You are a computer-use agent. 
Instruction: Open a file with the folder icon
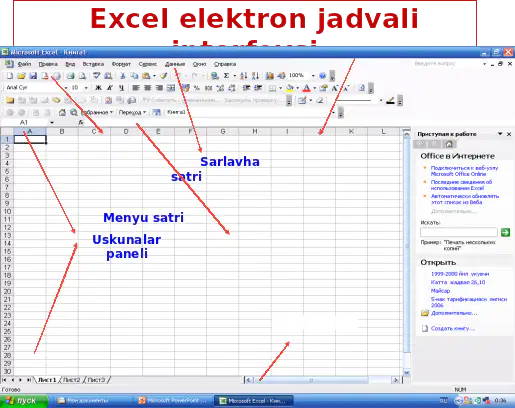[21, 76]
